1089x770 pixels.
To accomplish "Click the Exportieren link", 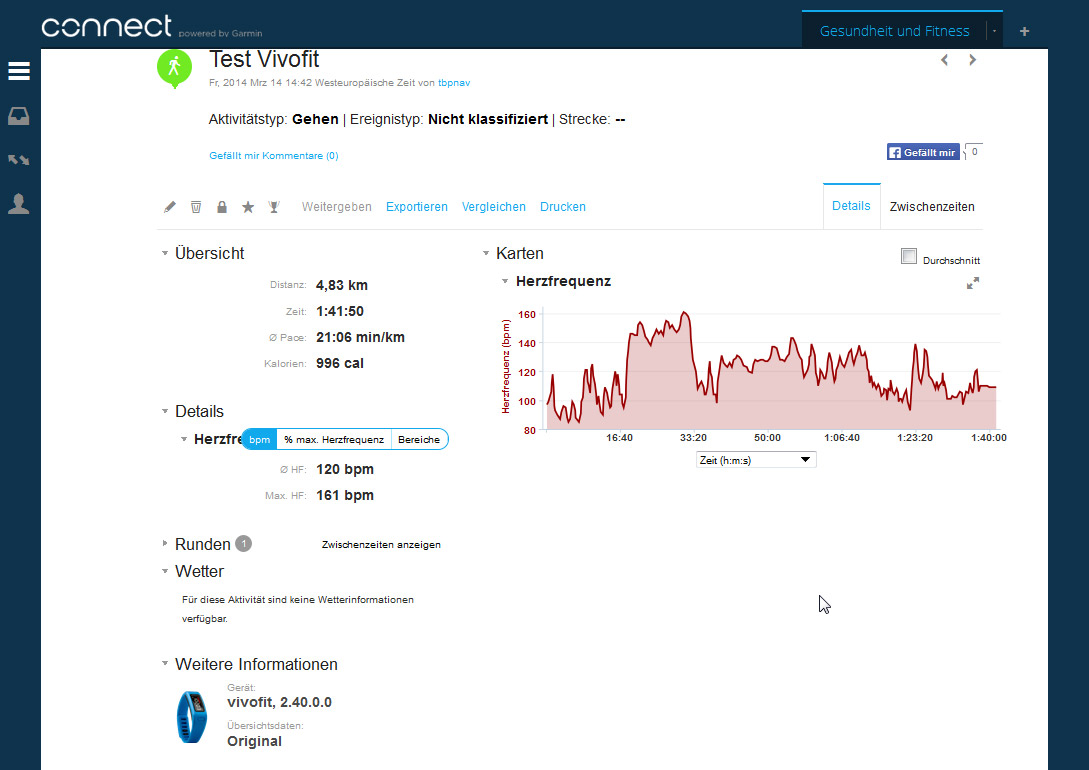I will [x=417, y=207].
